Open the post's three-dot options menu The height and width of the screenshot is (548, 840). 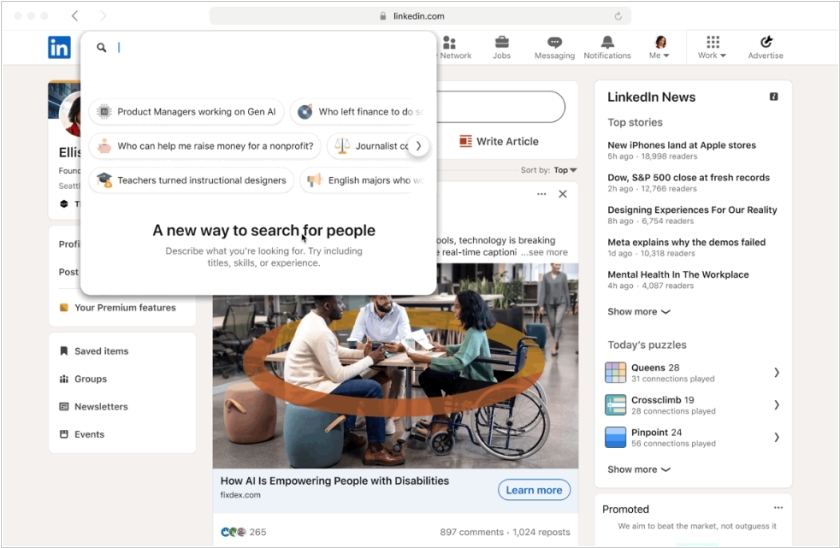(541, 194)
